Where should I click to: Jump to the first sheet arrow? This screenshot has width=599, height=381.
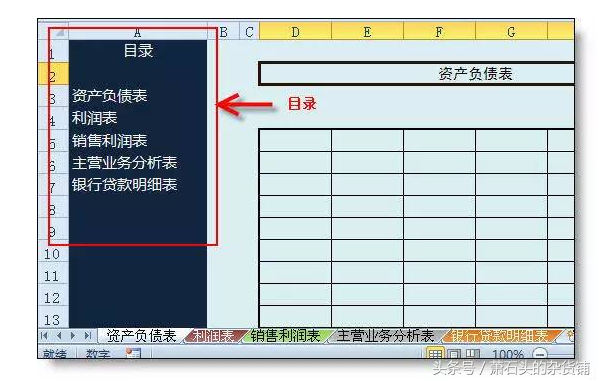point(44,336)
